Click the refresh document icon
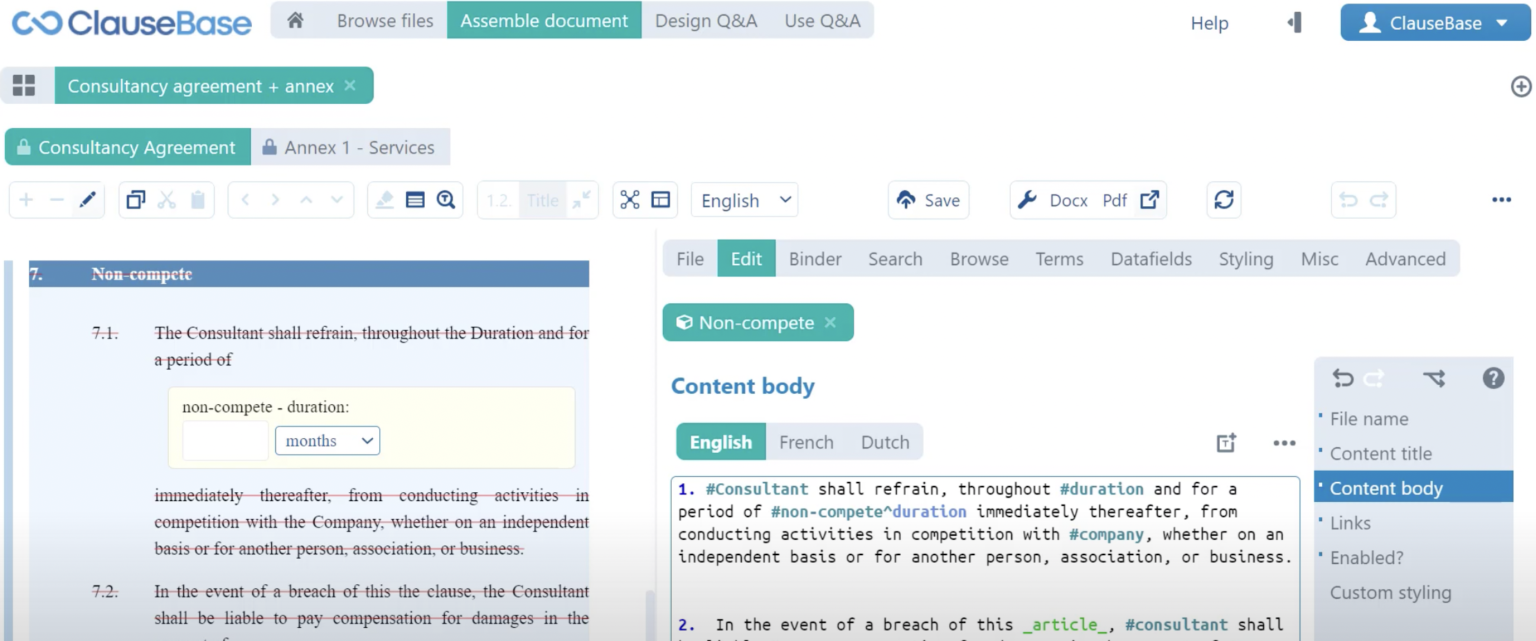This screenshot has height=641, width=1536. coord(1223,200)
